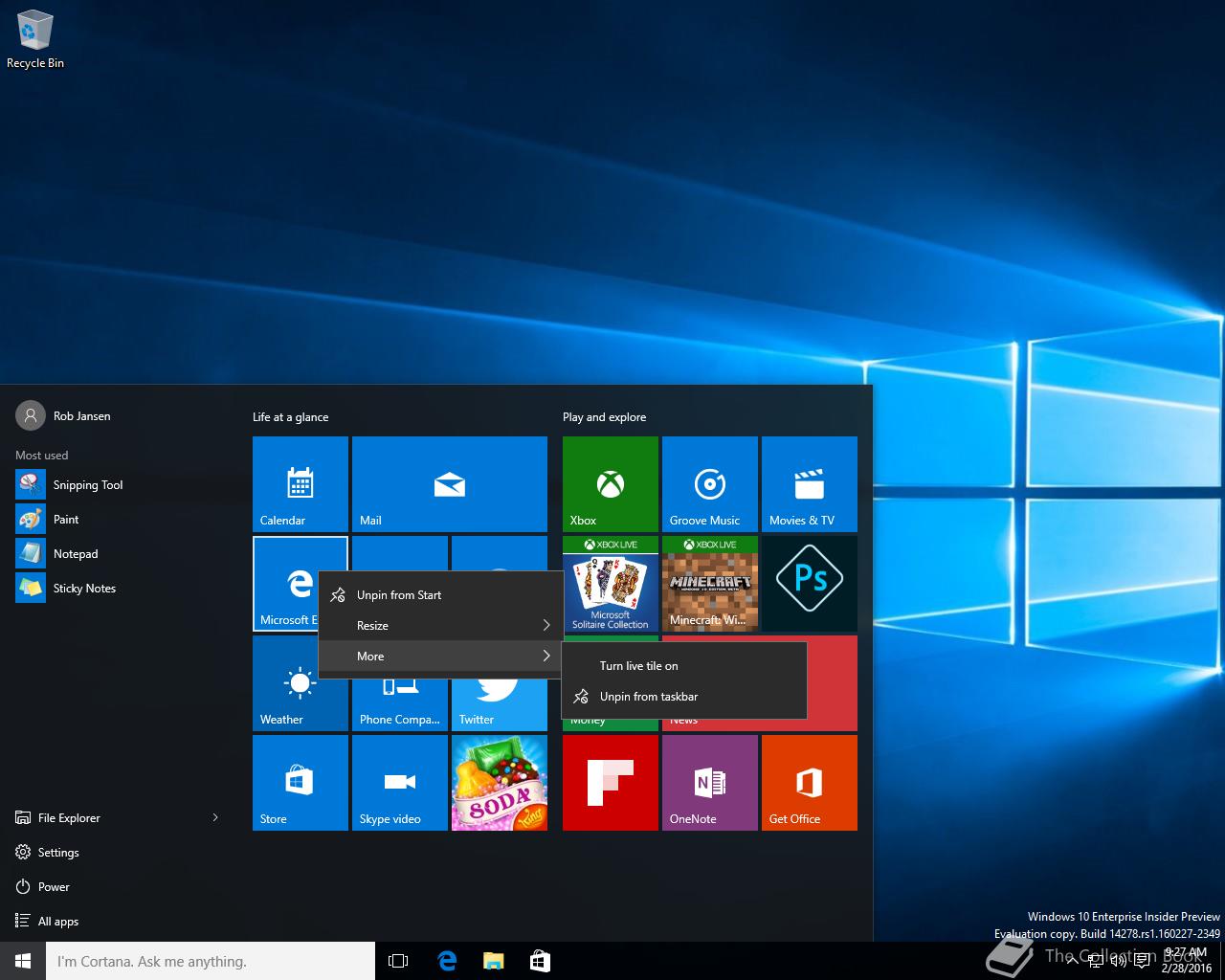Open Settings from Start menu
Screen dimensions: 1225x980
(58, 853)
